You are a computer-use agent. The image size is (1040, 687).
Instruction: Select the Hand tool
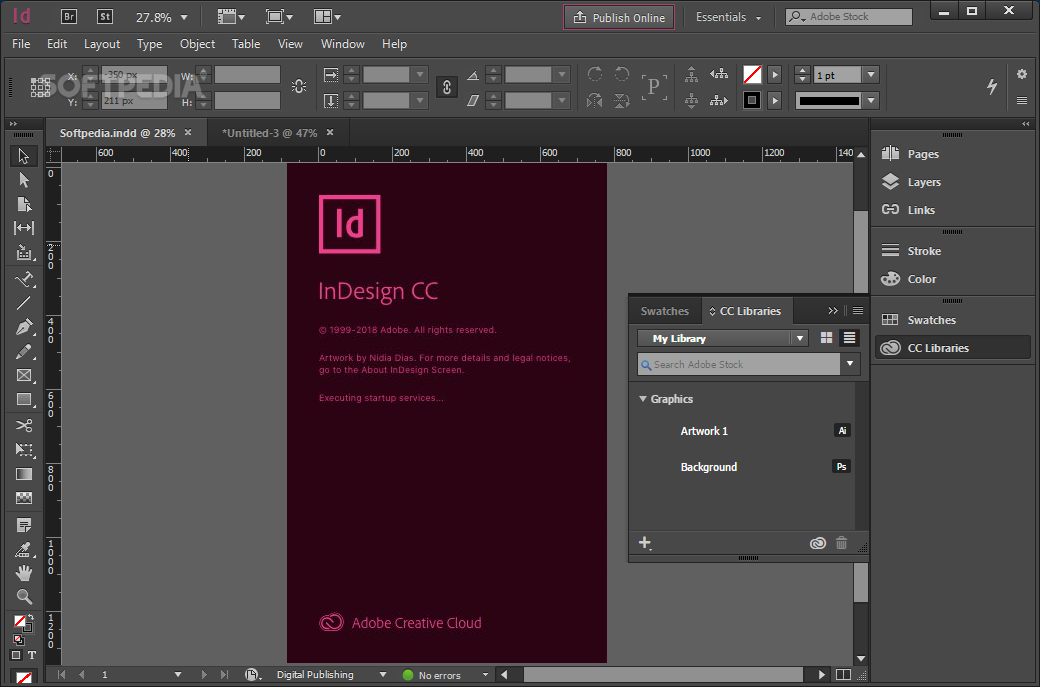(24, 573)
